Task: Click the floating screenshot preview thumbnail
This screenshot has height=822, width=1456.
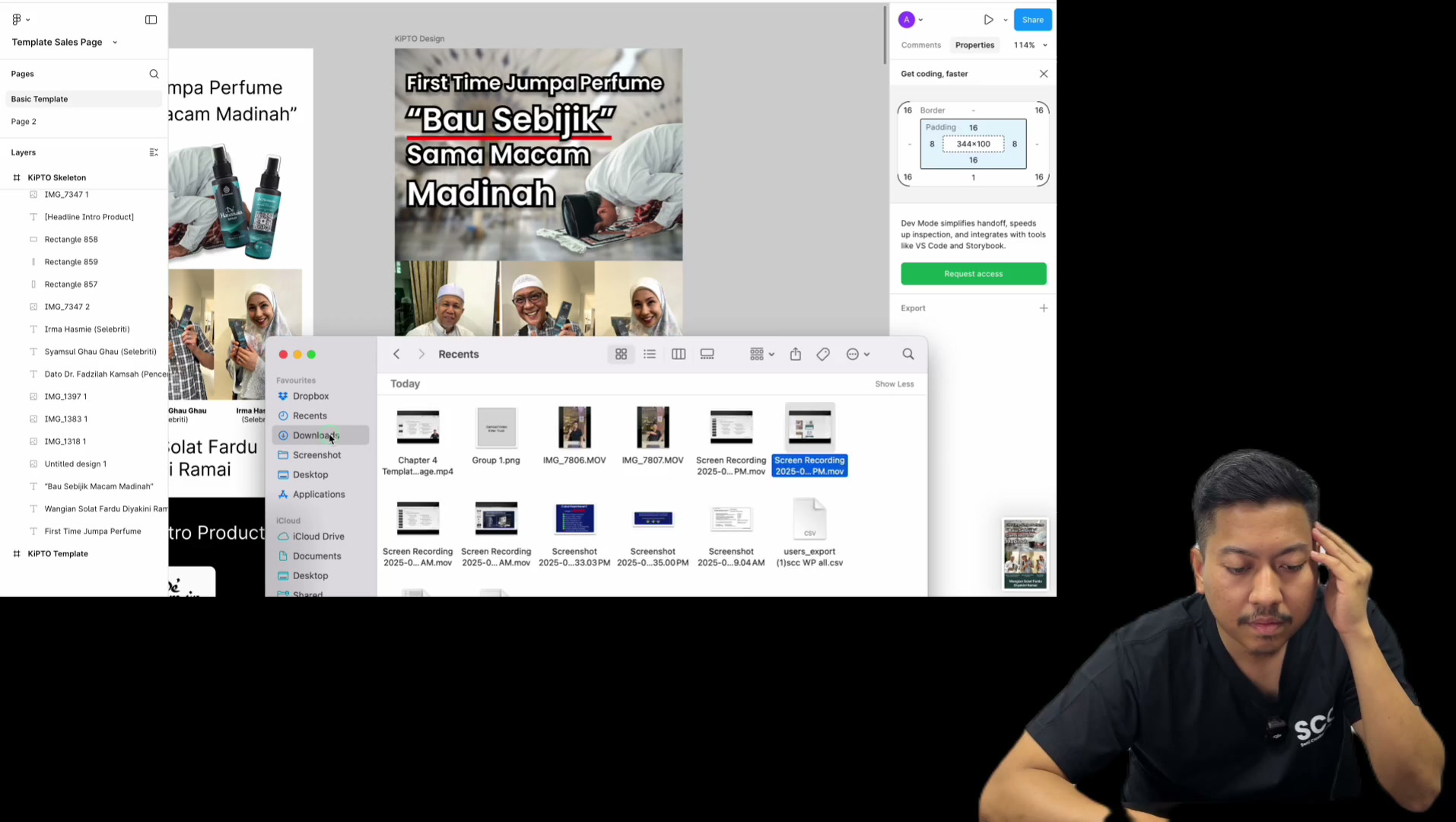Action: click(1025, 555)
